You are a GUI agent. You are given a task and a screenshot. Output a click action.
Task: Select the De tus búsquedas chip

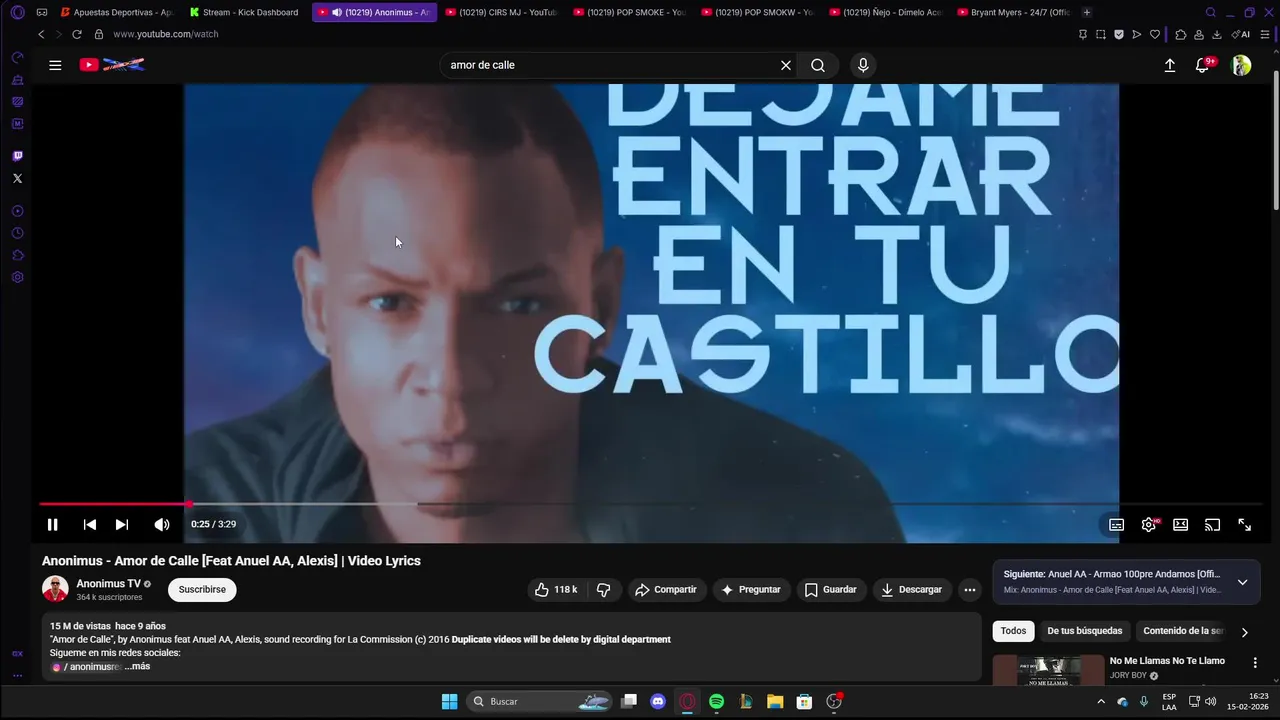click(1084, 631)
